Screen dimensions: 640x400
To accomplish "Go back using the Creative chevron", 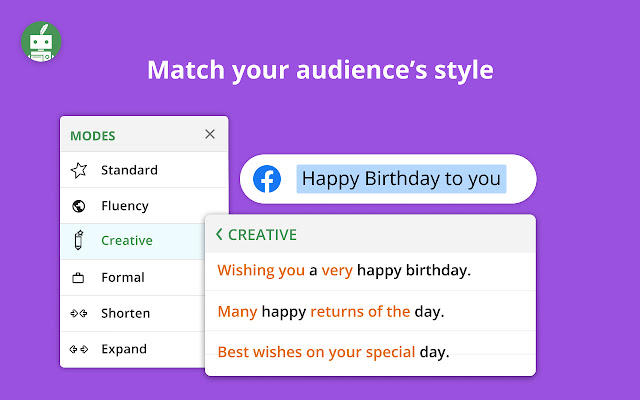I will point(219,235).
